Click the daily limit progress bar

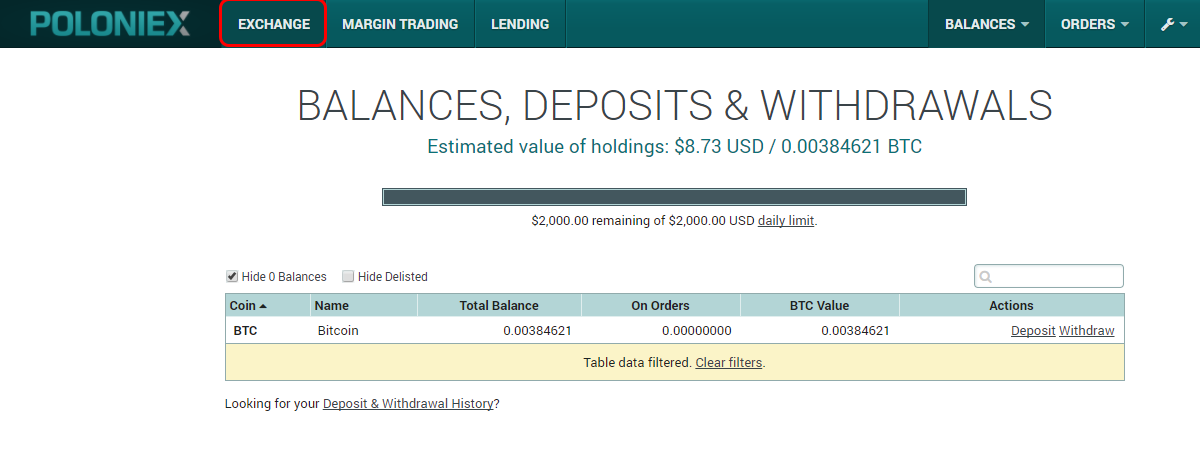coord(674,197)
